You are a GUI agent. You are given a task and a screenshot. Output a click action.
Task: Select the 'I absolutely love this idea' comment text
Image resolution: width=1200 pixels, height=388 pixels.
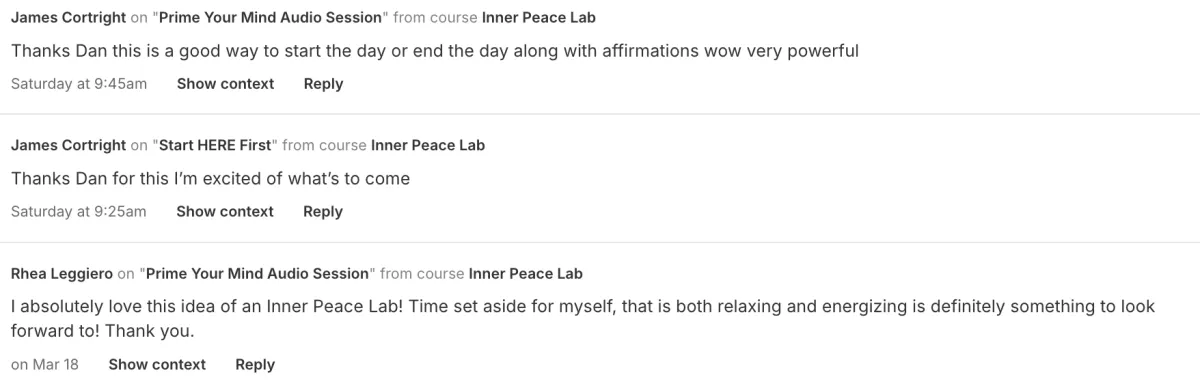[x=583, y=319]
